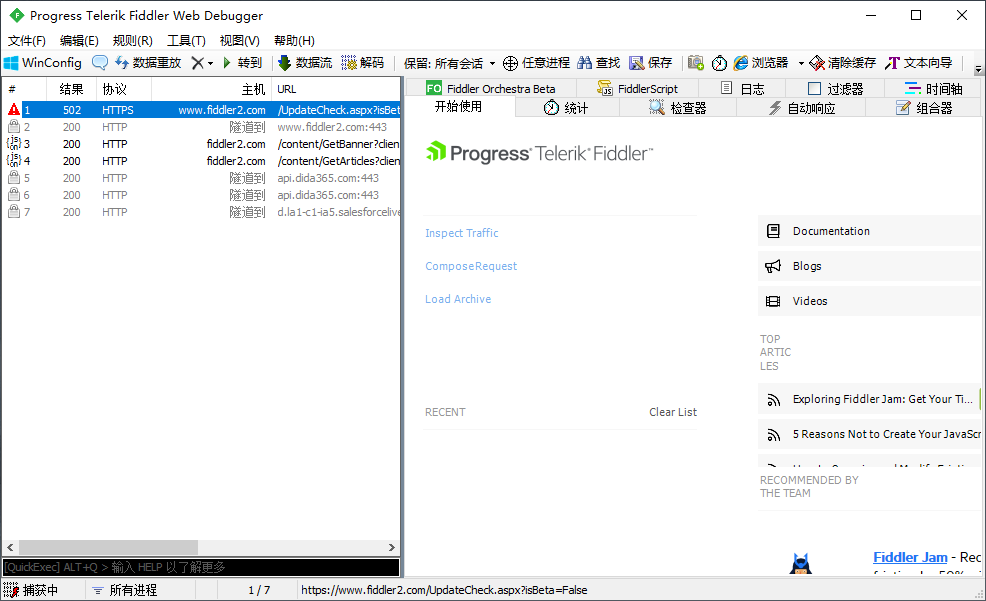
Task: Open 查找 find with binoculars icon
Action: [585, 63]
